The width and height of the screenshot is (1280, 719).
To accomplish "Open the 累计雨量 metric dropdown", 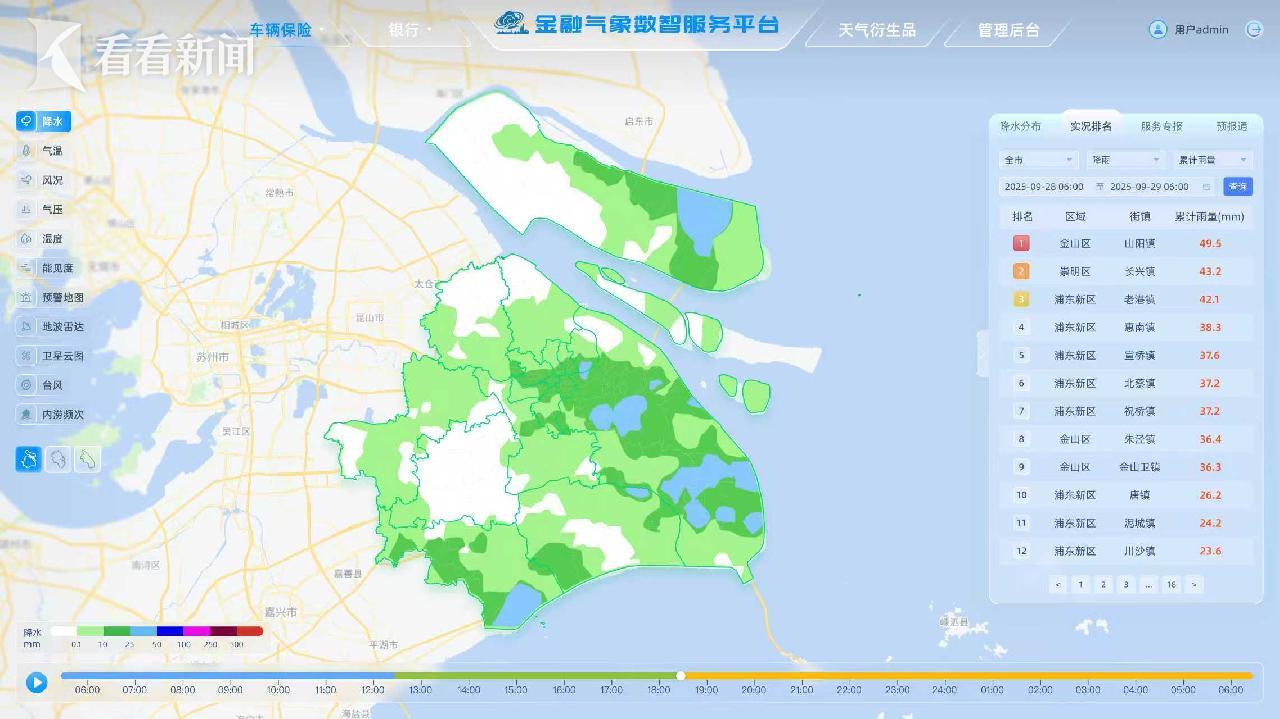I will point(1213,160).
